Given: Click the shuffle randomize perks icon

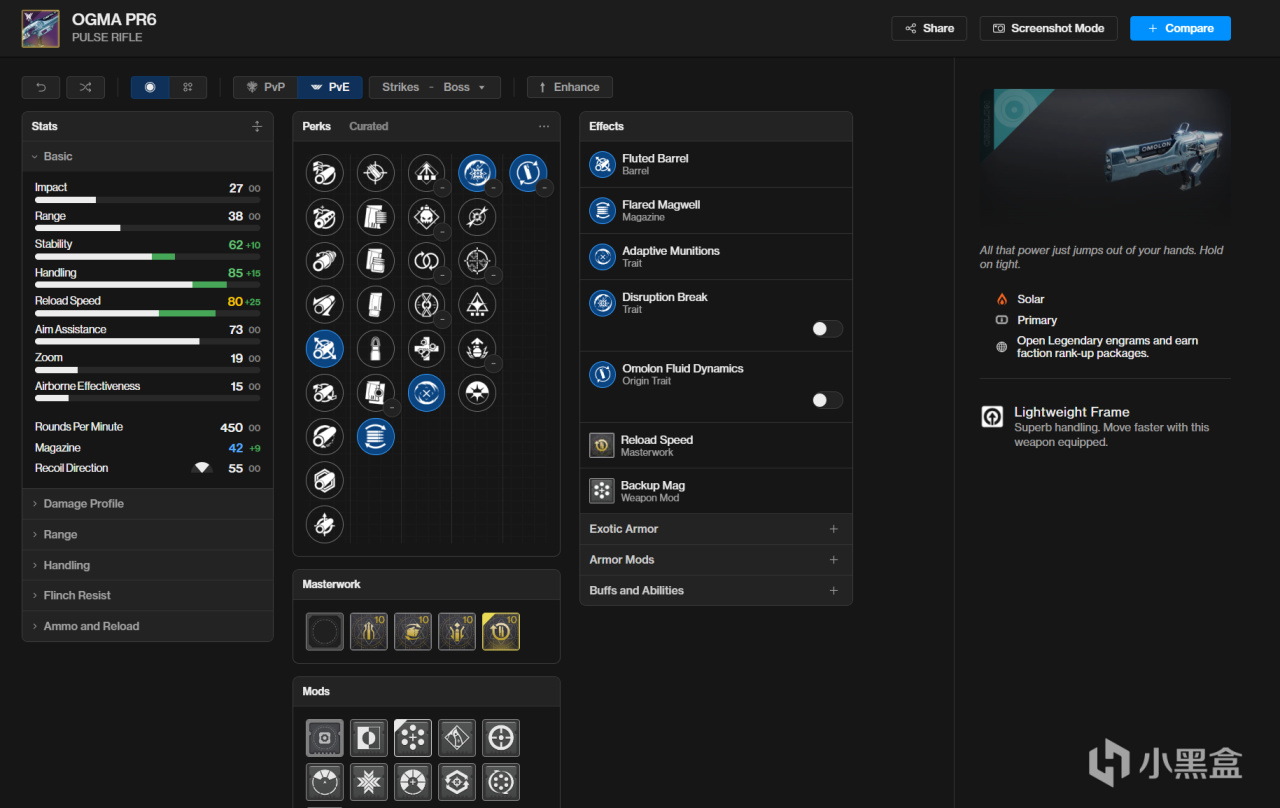Looking at the screenshot, I should click(85, 87).
